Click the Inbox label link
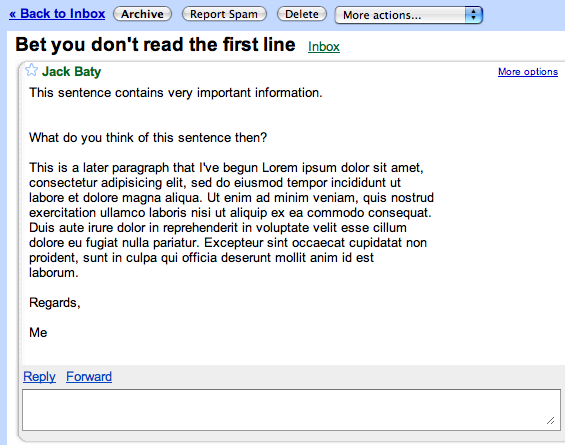Screen dimensions: 565x445 pos(324,46)
